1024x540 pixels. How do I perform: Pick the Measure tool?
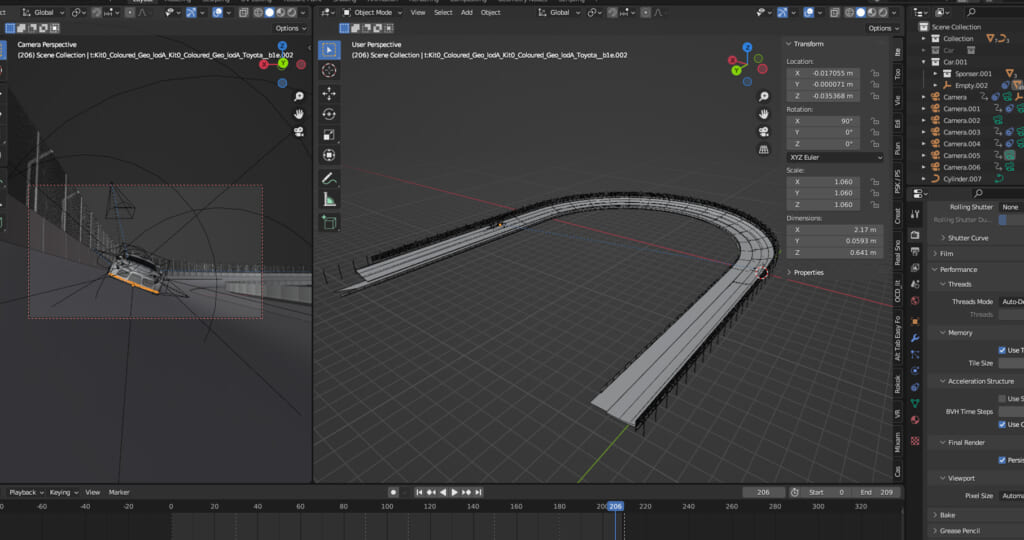[x=329, y=200]
